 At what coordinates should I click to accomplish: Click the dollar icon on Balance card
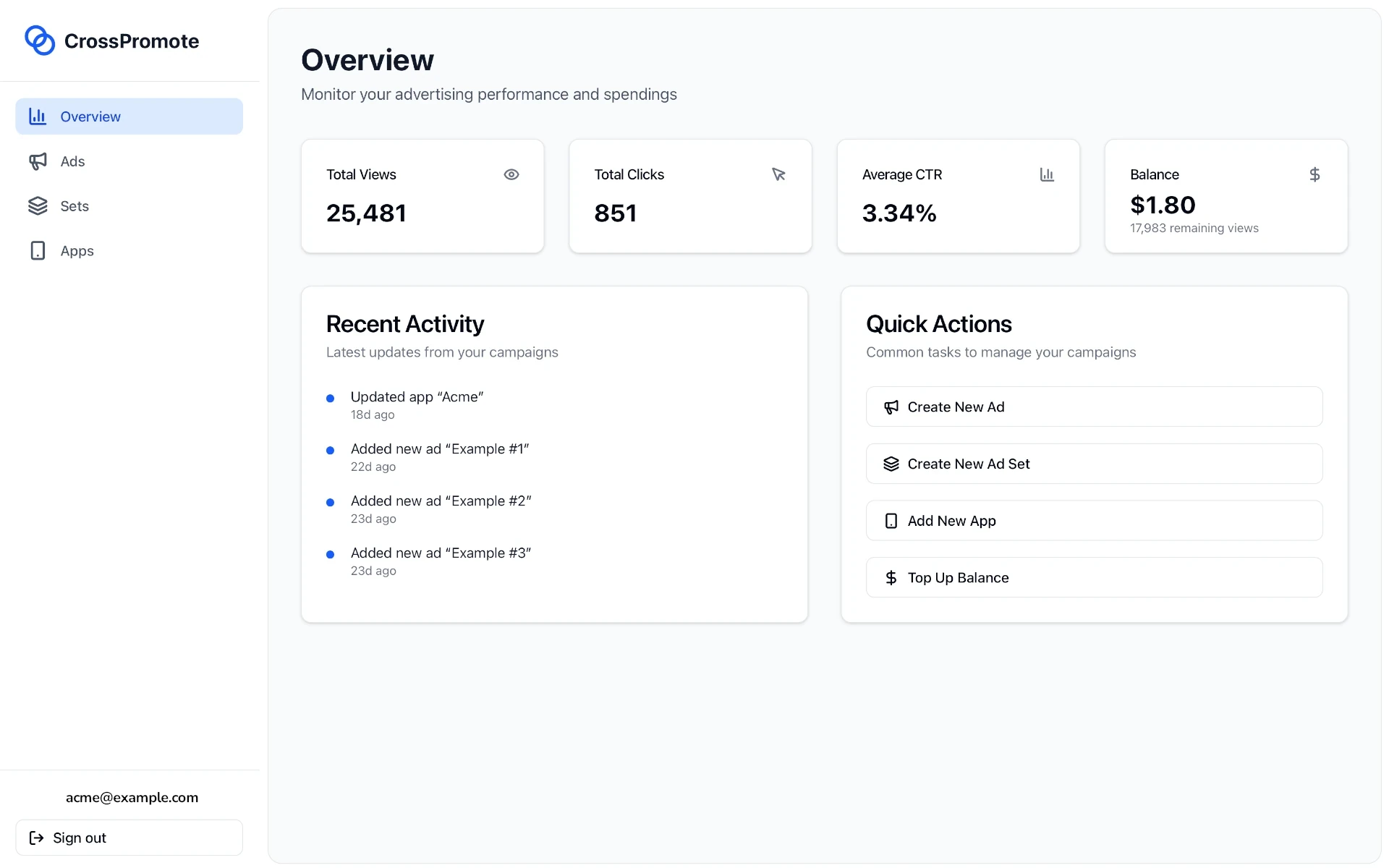(1314, 174)
